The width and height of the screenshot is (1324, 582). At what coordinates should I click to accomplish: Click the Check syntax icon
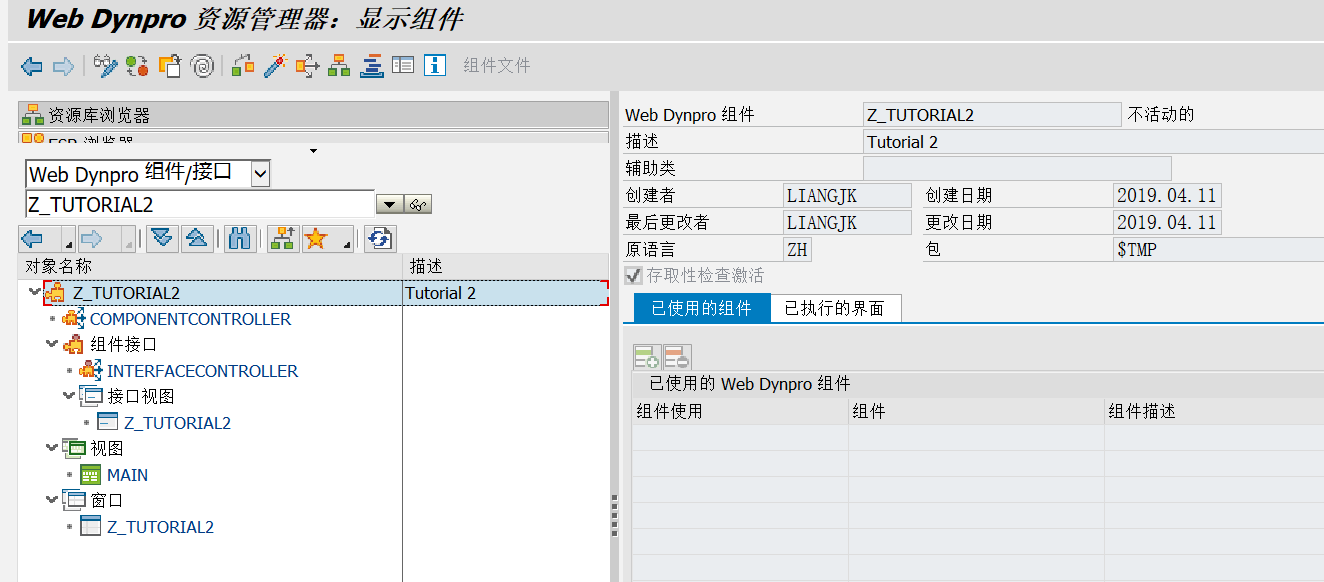tap(243, 66)
